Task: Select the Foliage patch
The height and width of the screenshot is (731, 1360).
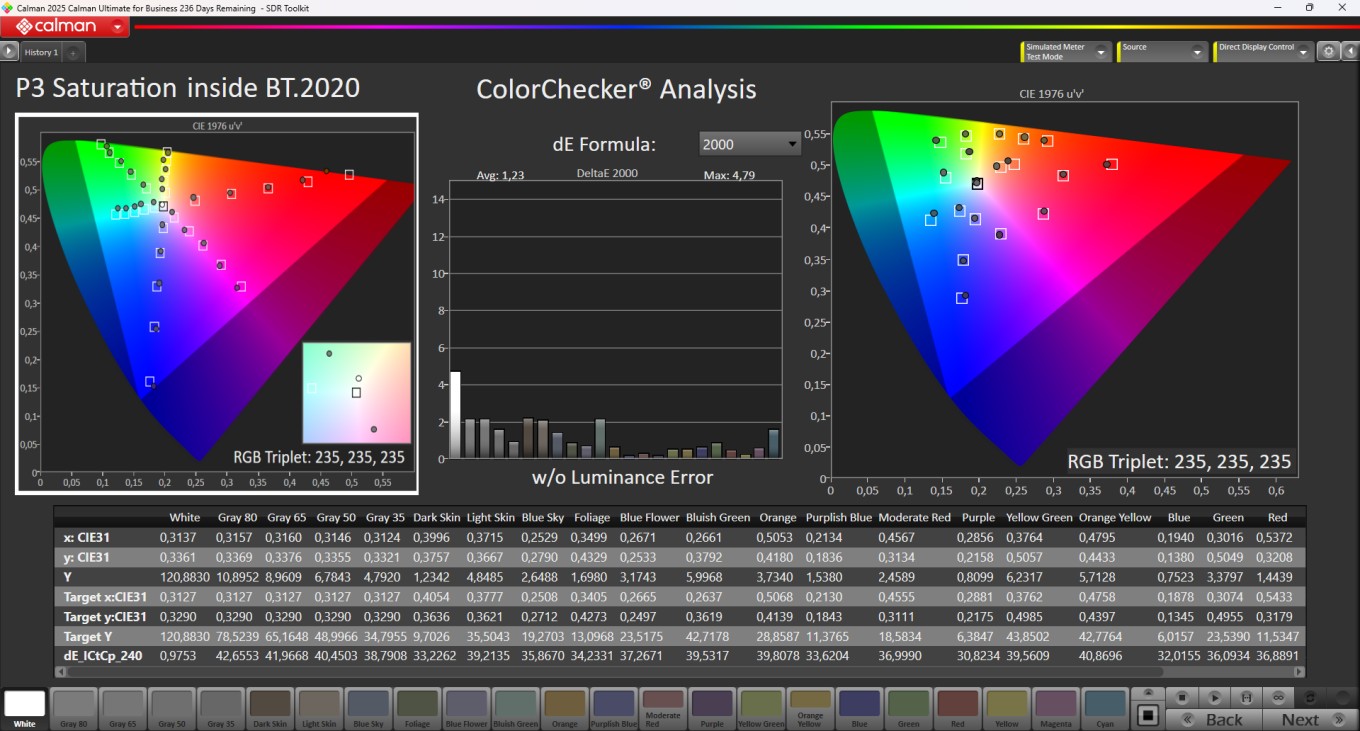Action: (417, 708)
